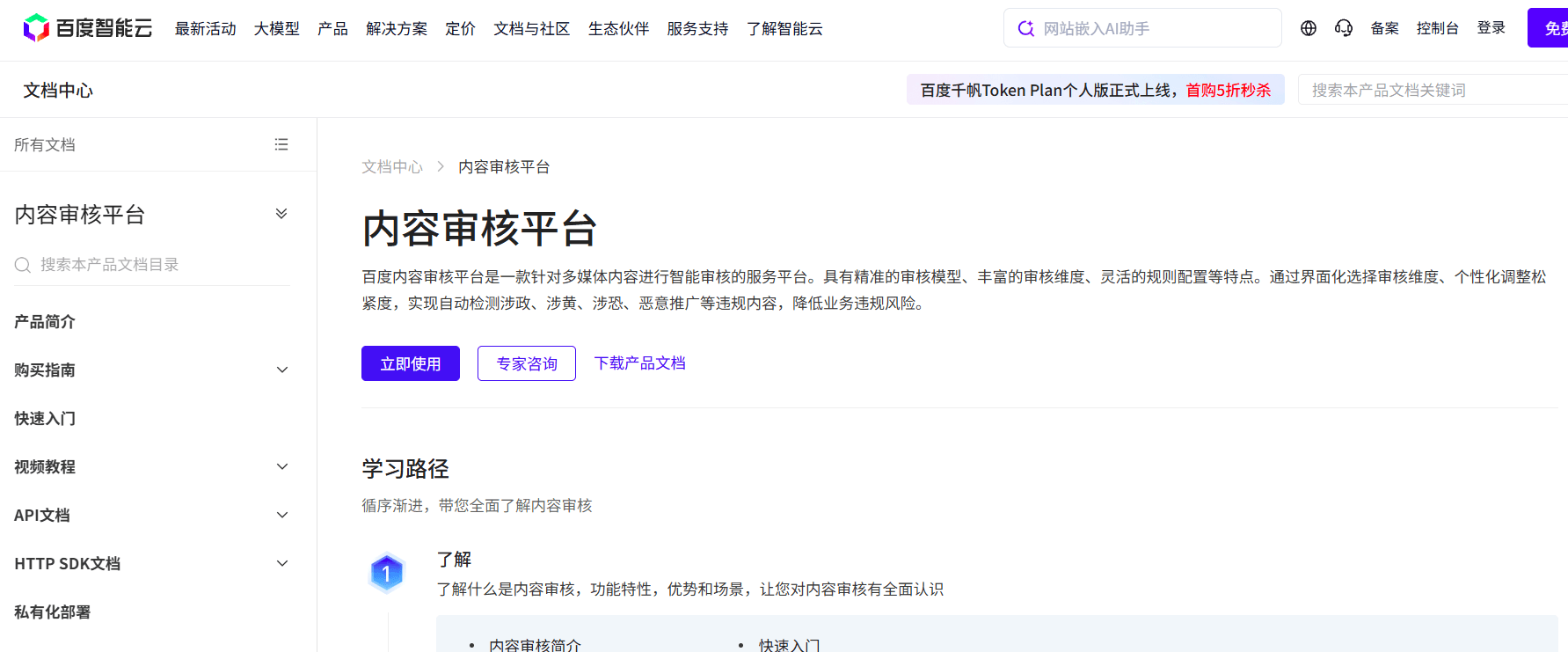Click the 立即使用 button
1568x652 pixels.
411,363
